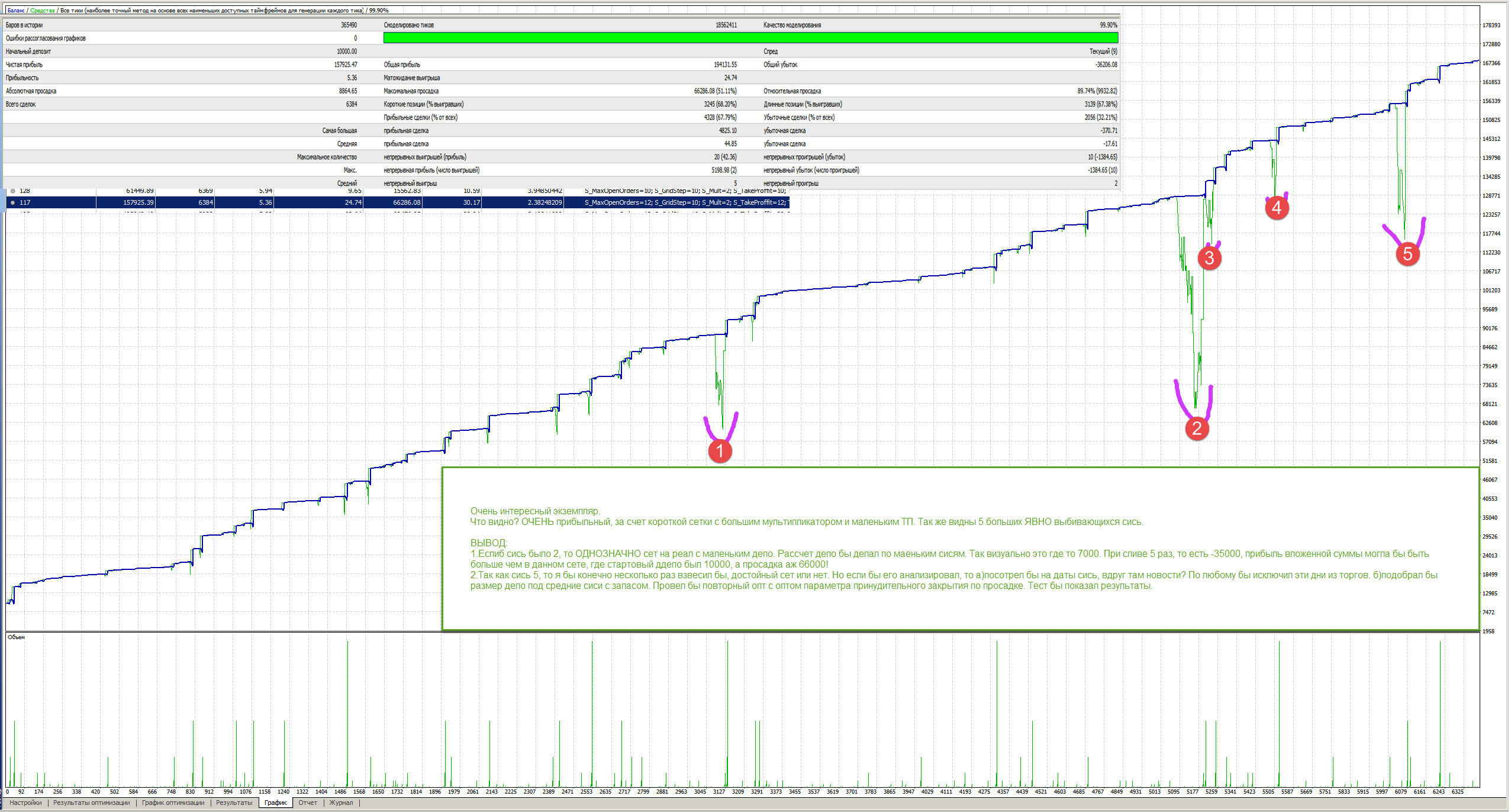Viewport: 1511px width, 812px height.
Task: Click the 2.38248209 cell in row 117
Action: tap(545, 202)
